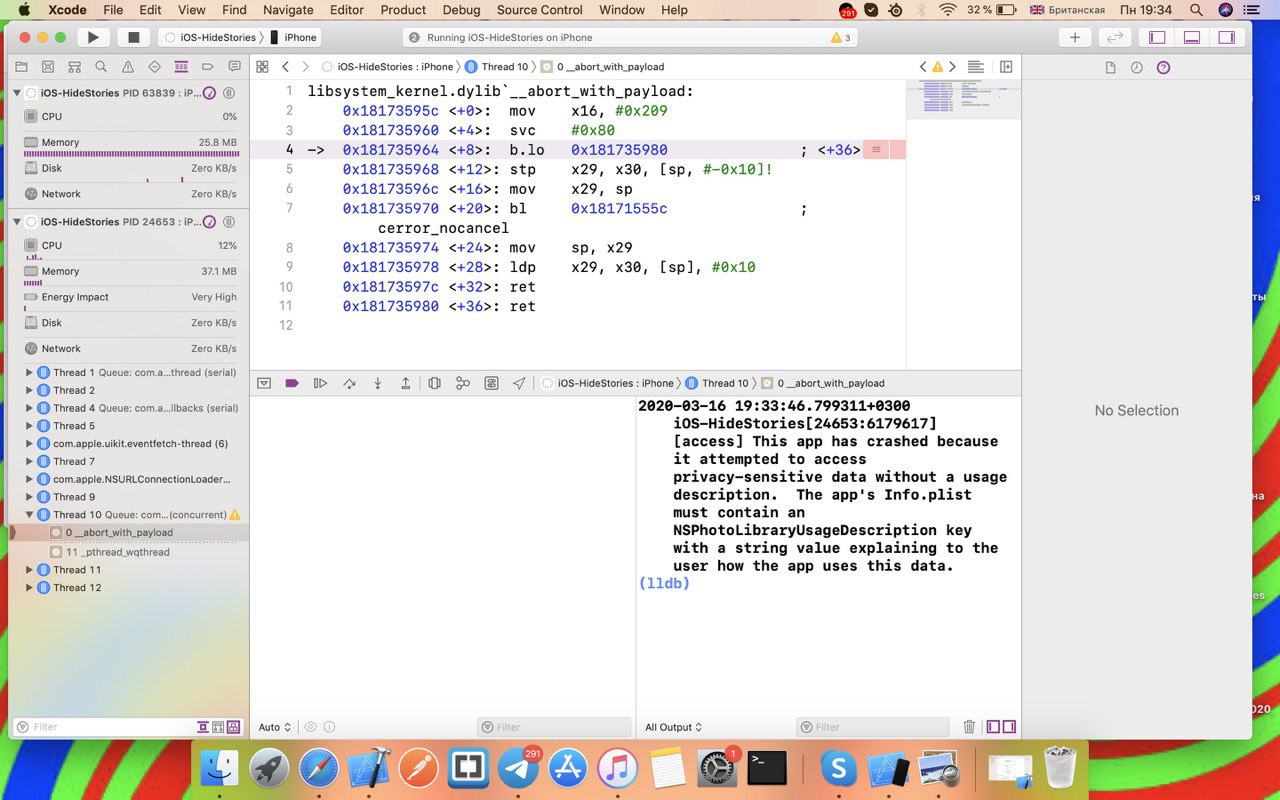Image resolution: width=1280 pixels, height=800 pixels.
Task: Open the Project navigator folder icon
Action: (x=20, y=67)
